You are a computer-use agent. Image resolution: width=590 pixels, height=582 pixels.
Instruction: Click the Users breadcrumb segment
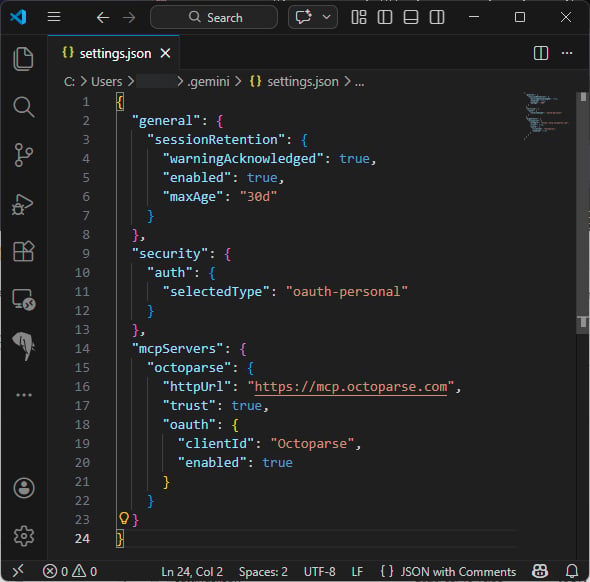107,82
